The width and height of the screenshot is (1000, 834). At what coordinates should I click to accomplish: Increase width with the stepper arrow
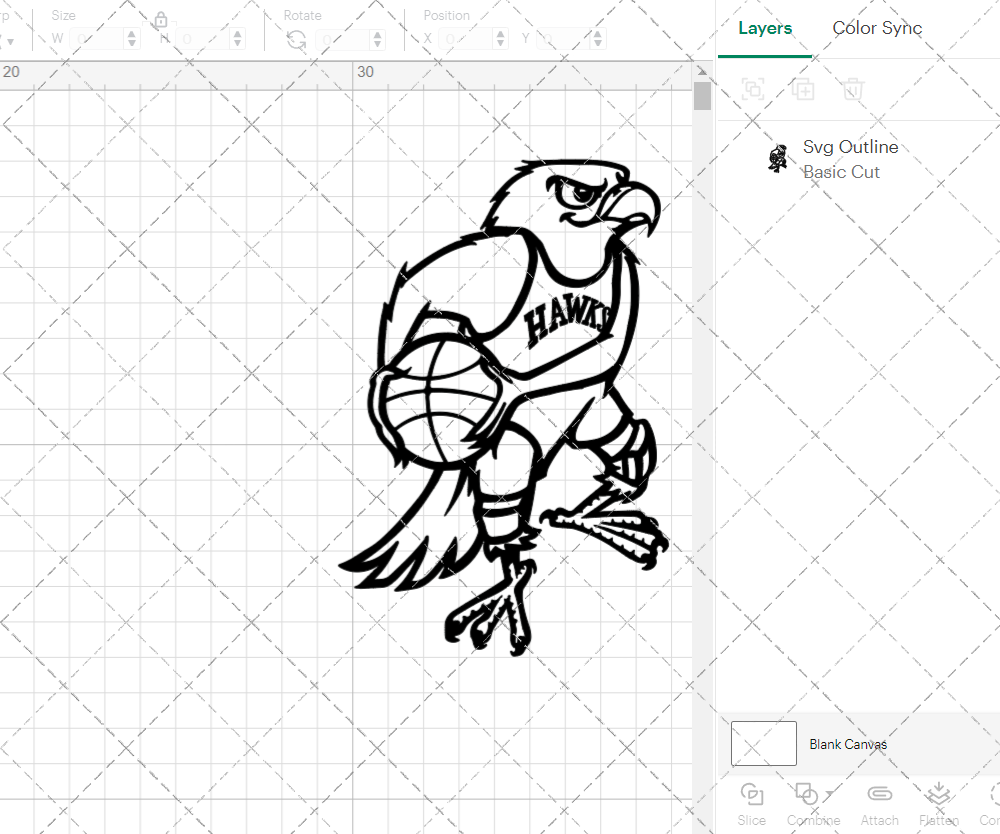tap(131, 32)
